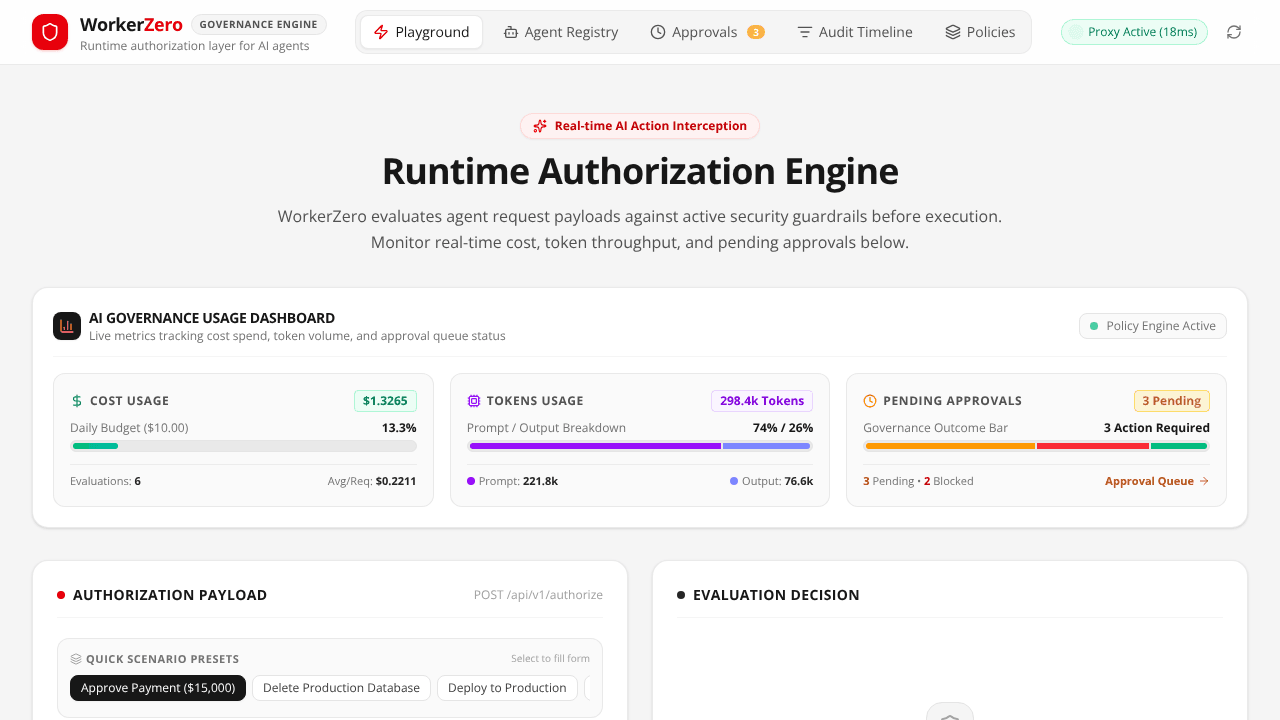Click the GOVERNANCE ENGINE label
1280x720 pixels.
259,24
